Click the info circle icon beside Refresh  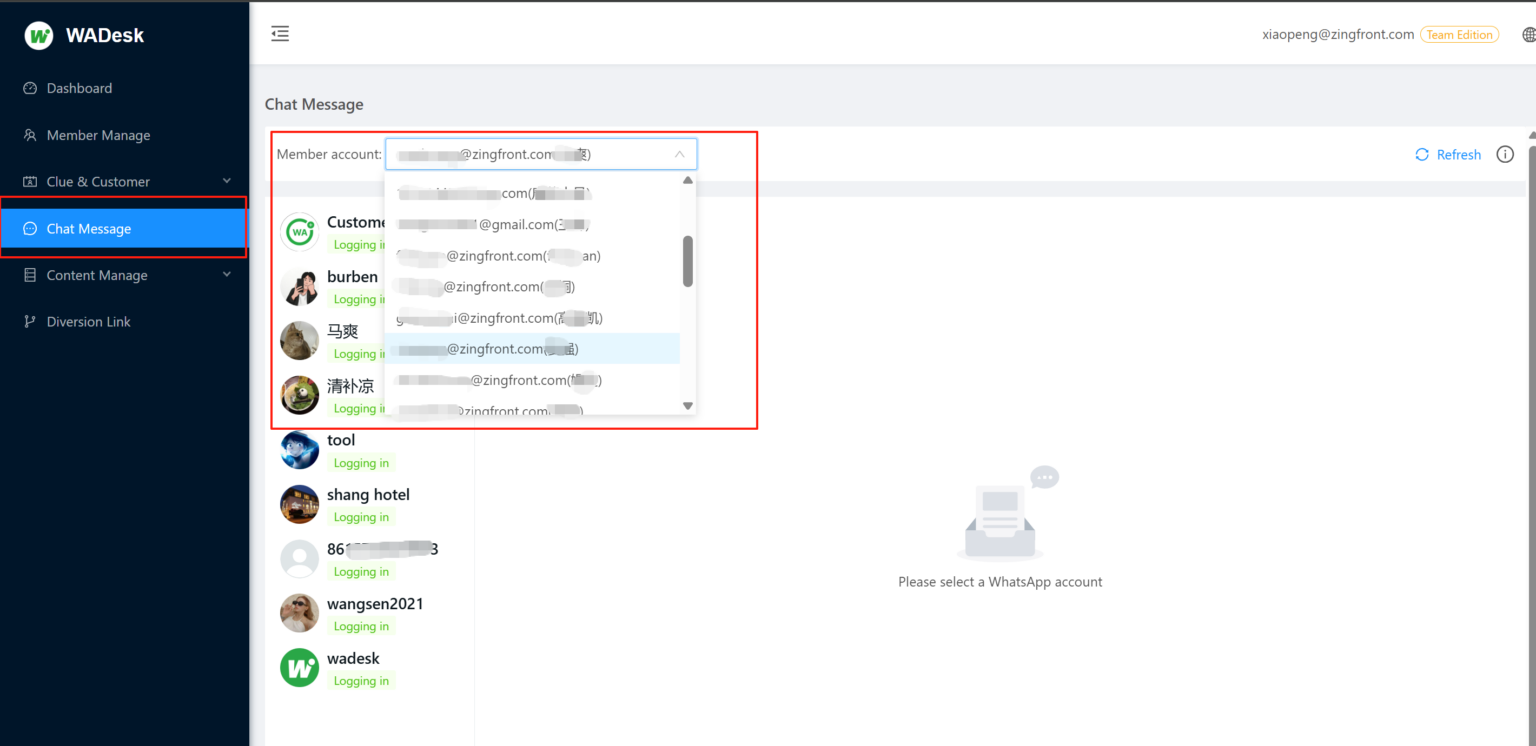point(1505,154)
